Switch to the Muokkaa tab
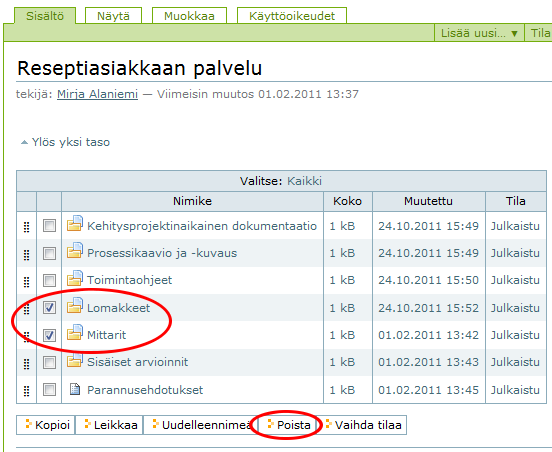The width and height of the screenshot is (552, 452). point(189,16)
